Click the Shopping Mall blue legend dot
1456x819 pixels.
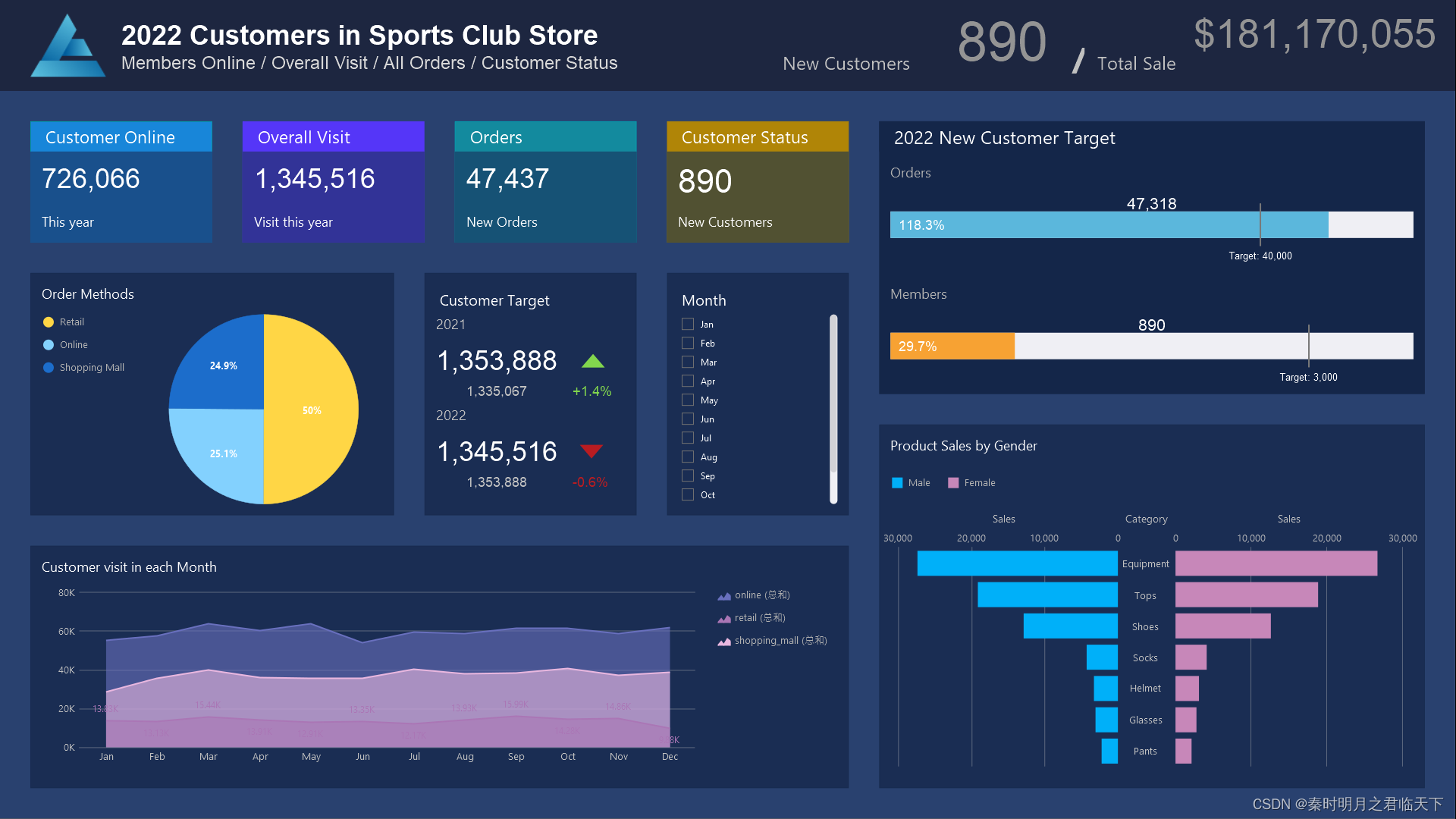click(x=49, y=368)
